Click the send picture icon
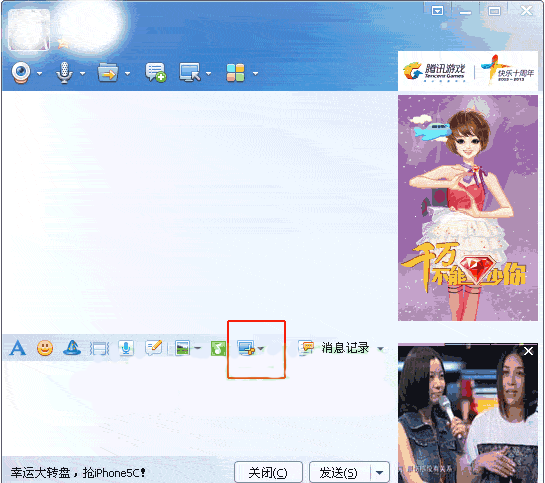The image size is (545, 483). pyautogui.click(x=182, y=348)
